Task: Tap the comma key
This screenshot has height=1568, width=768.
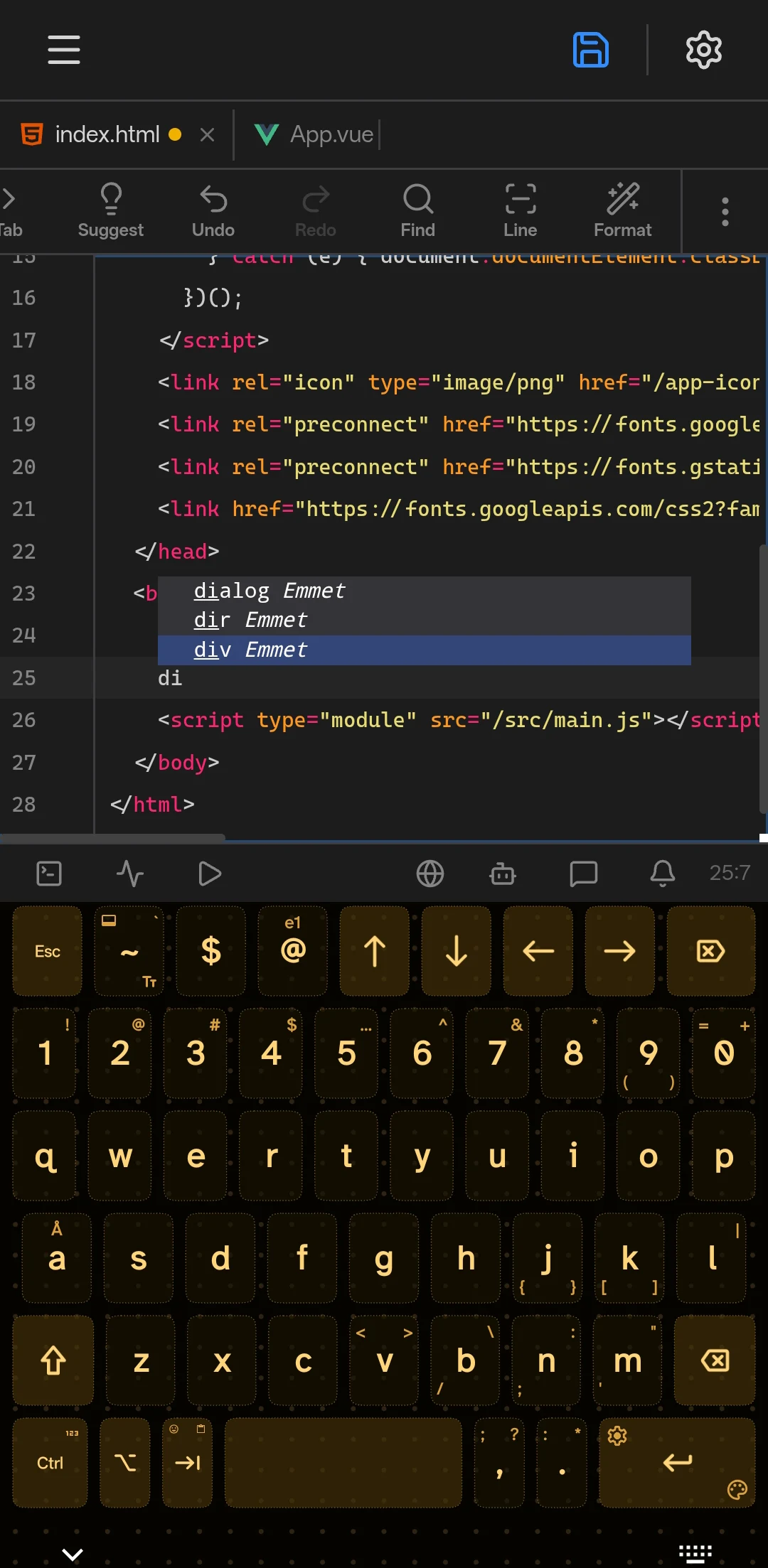Action: pos(499,1463)
